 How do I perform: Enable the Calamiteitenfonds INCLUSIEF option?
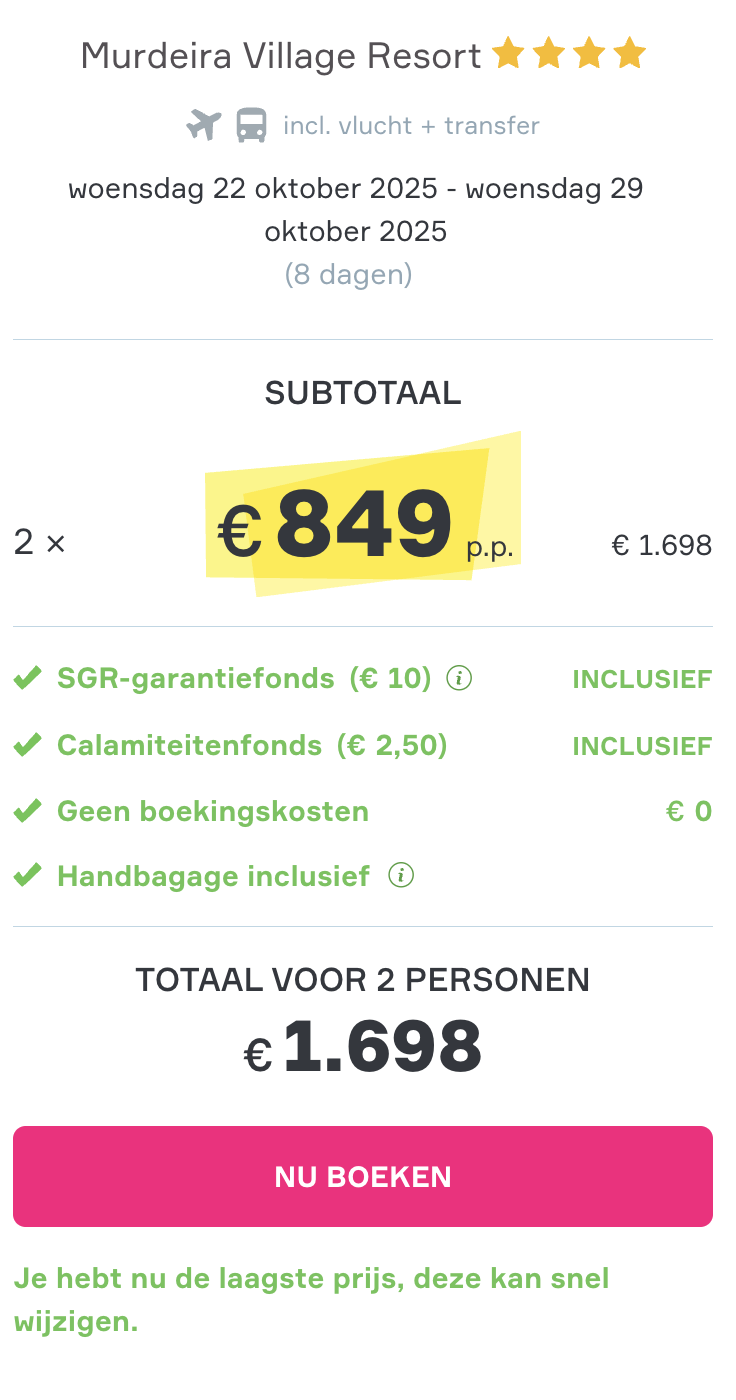pyautogui.click(x=642, y=745)
